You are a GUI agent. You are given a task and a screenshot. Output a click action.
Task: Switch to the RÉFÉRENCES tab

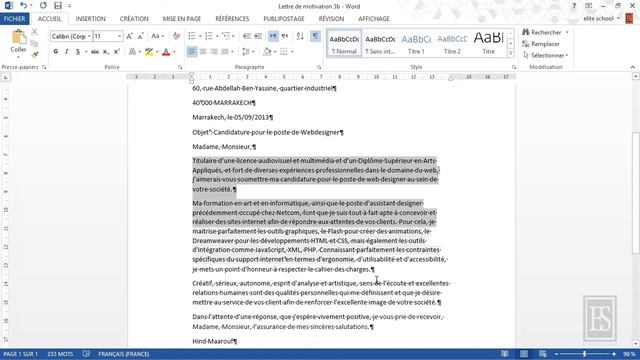pos(232,19)
